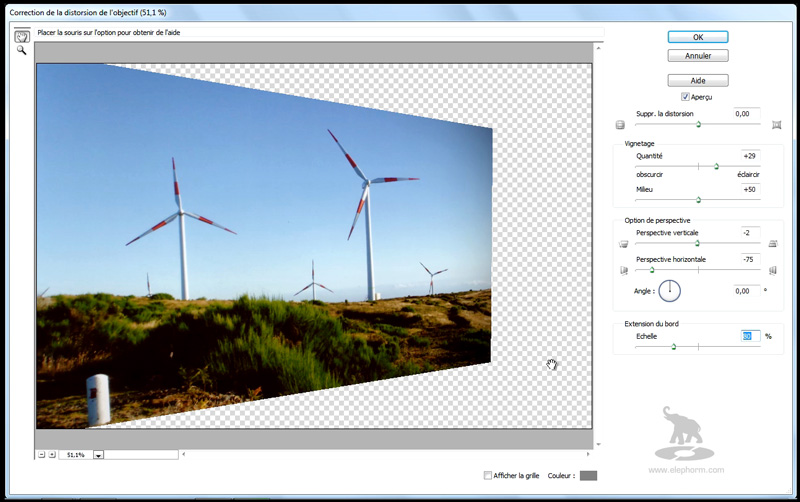This screenshot has height=502, width=800.
Task: Open the Couleur grid color swatch
Action: coord(588,475)
